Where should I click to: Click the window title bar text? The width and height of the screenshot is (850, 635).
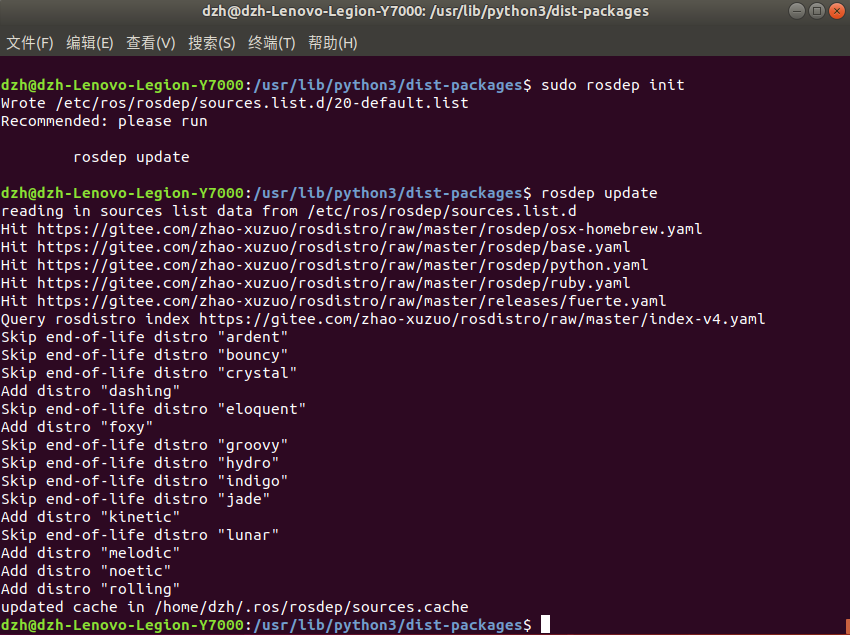point(426,11)
